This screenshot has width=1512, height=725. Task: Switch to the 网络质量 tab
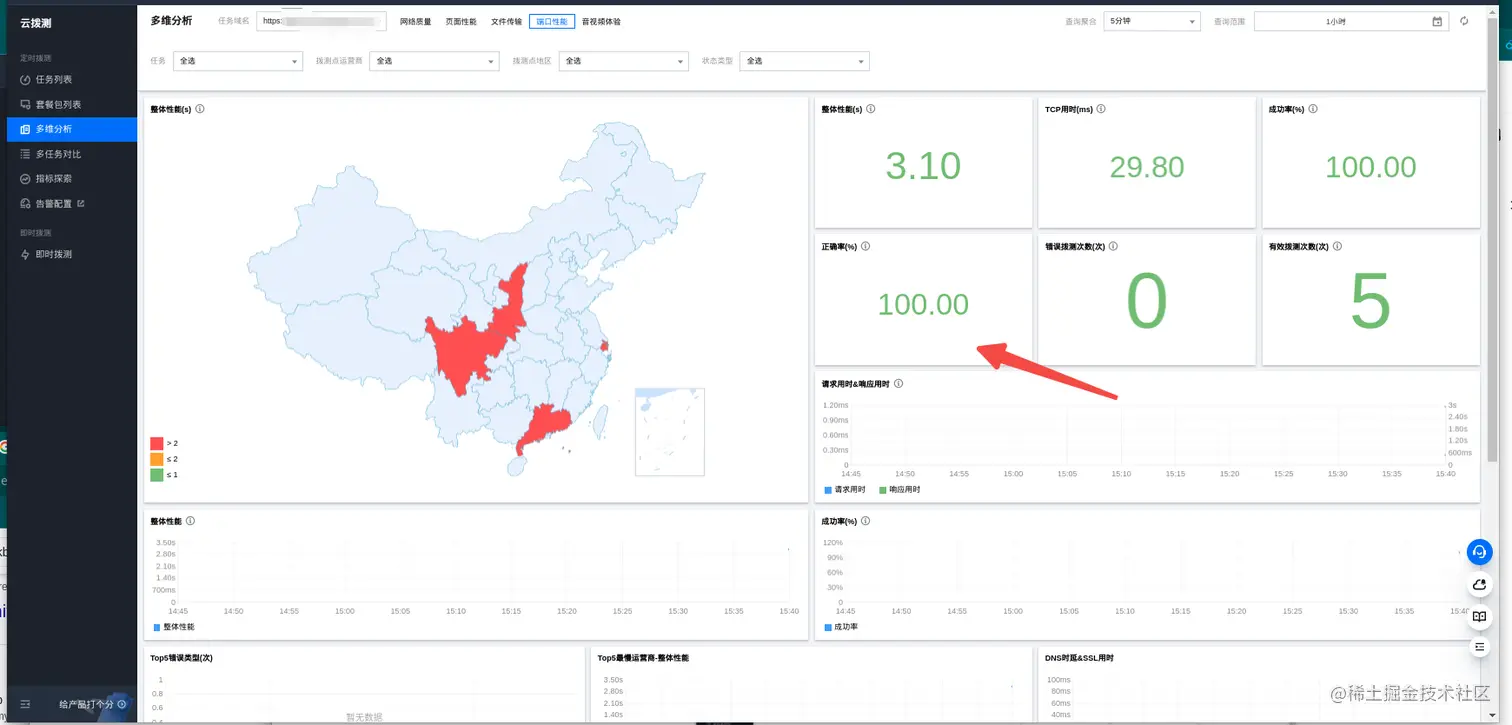pyautogui.click(x=415, y=21)
